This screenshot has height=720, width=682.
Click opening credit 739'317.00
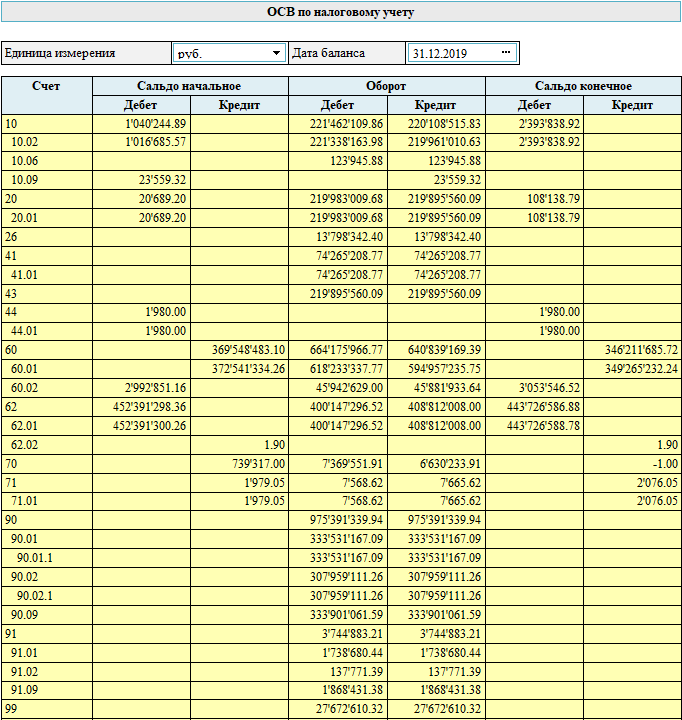tap(259, 464)
